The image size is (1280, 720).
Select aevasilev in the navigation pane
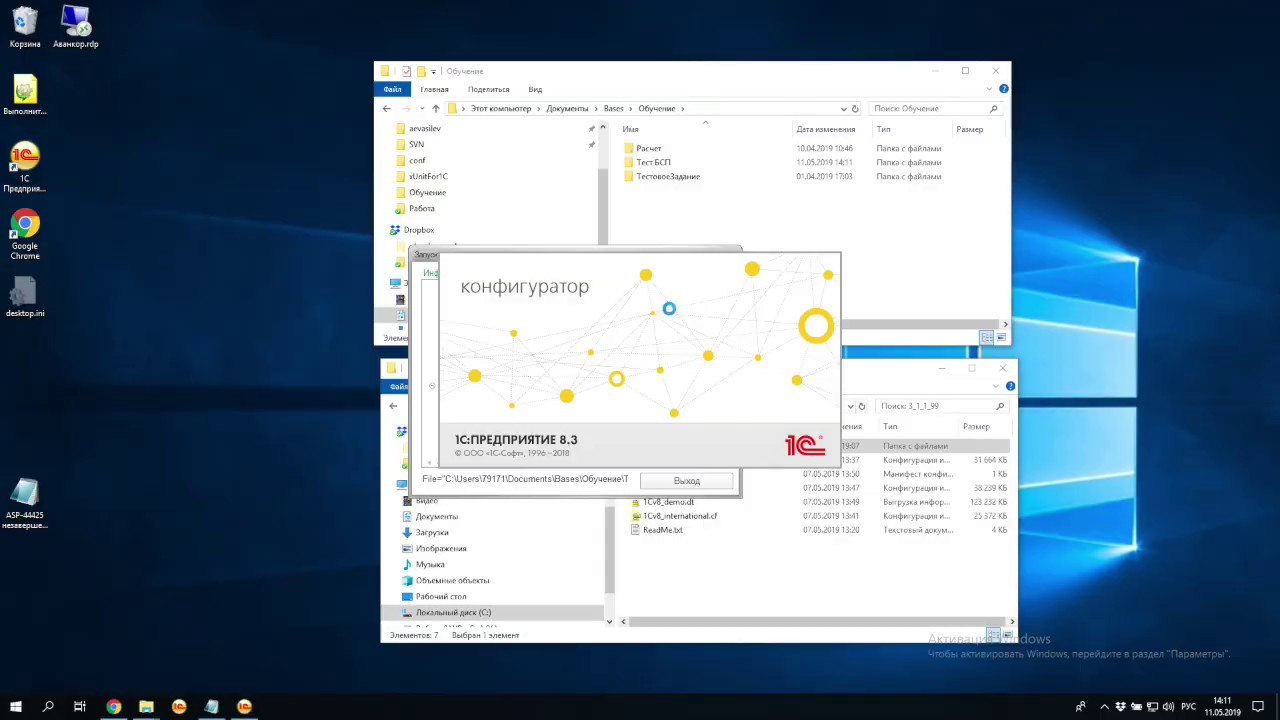pyautogui.click(x=424, y=128)
